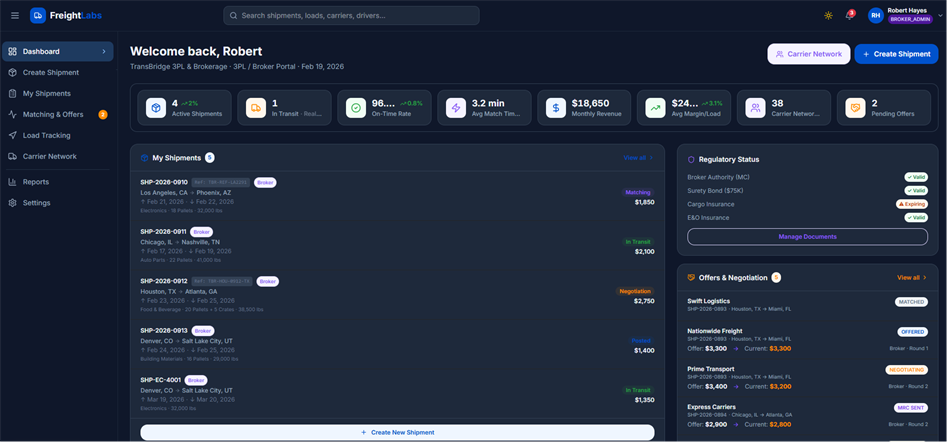Click the On-Time Rate check icon
The height and width of the screenshot is (442, 947).
point(356,108)
